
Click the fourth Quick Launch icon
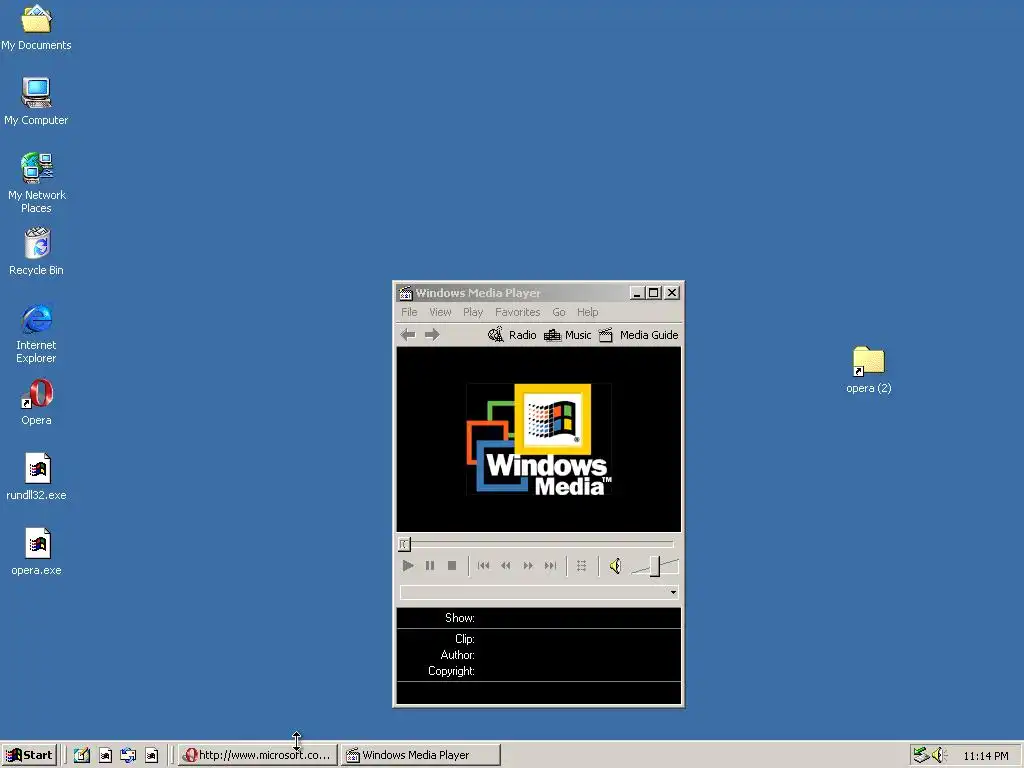(152, 756)
